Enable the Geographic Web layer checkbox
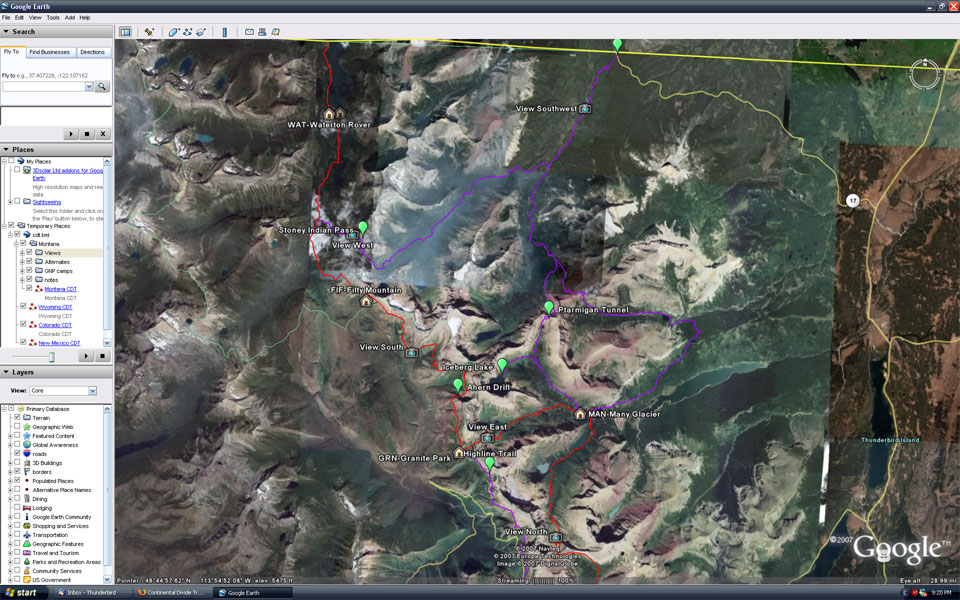This screenshot has height=600, width=960. point(18,427)
